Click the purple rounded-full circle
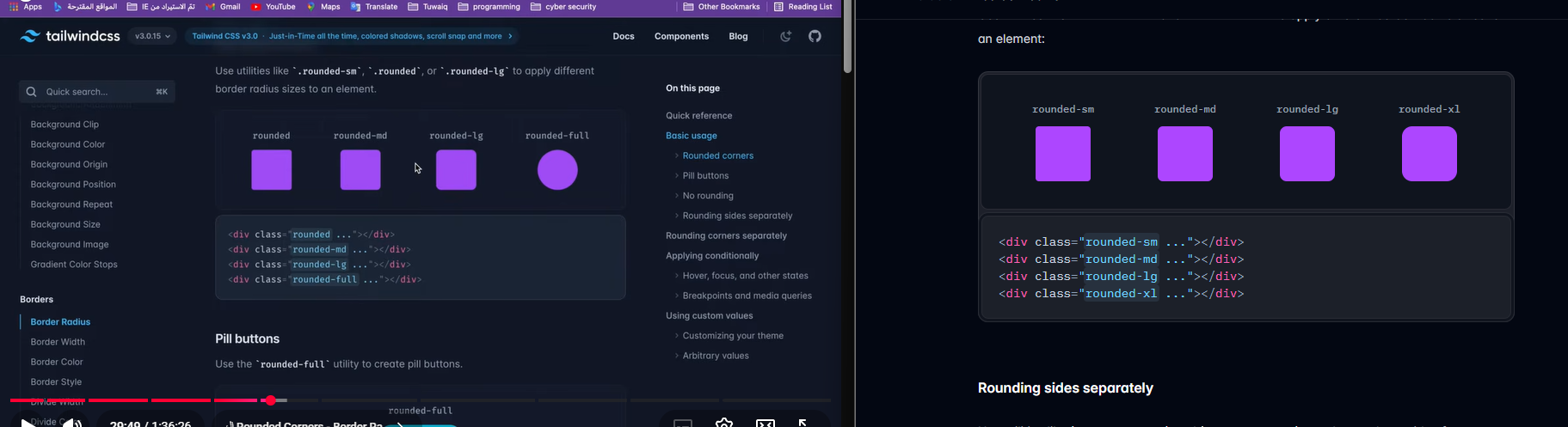 (557, 170)
